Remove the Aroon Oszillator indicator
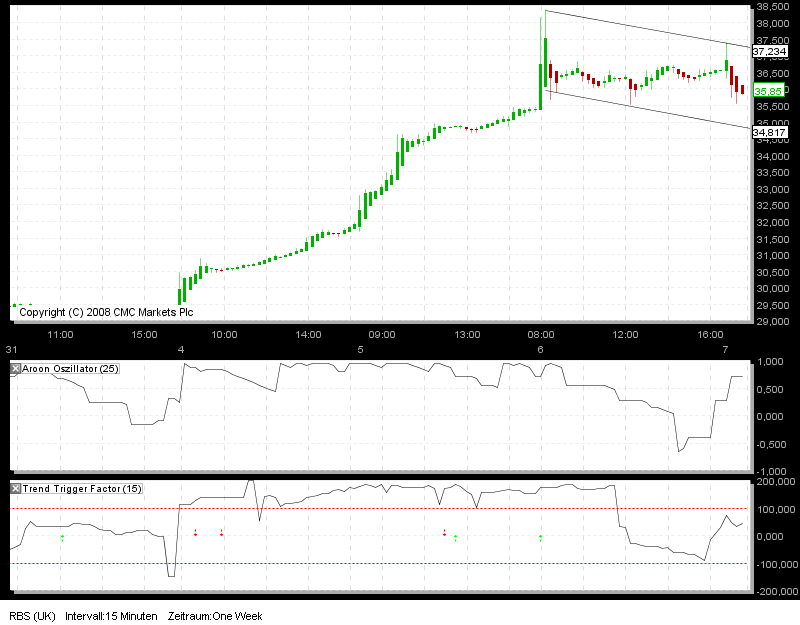 (x=14, y=368)
